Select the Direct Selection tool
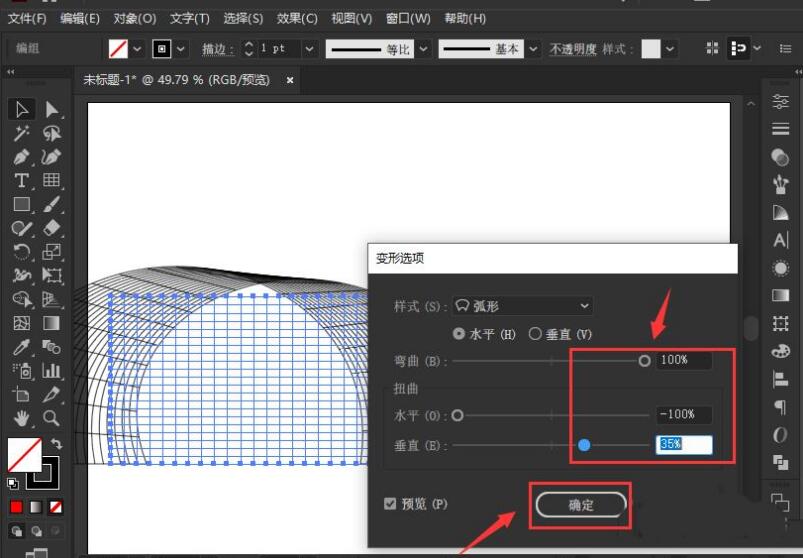The width and height of the screenshot is (803, 558). pyautogui.click(x=51, y=109)
